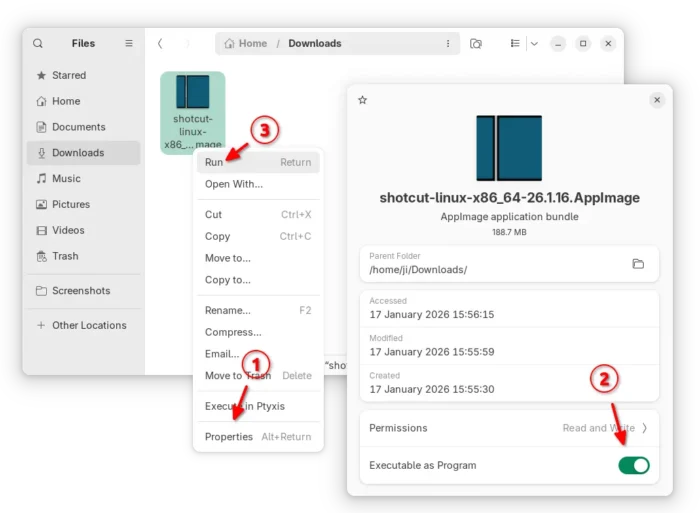The width and height of the screenshot is (700, 513).
Task: Click Home in the path bar
Action: coord(246,44)
